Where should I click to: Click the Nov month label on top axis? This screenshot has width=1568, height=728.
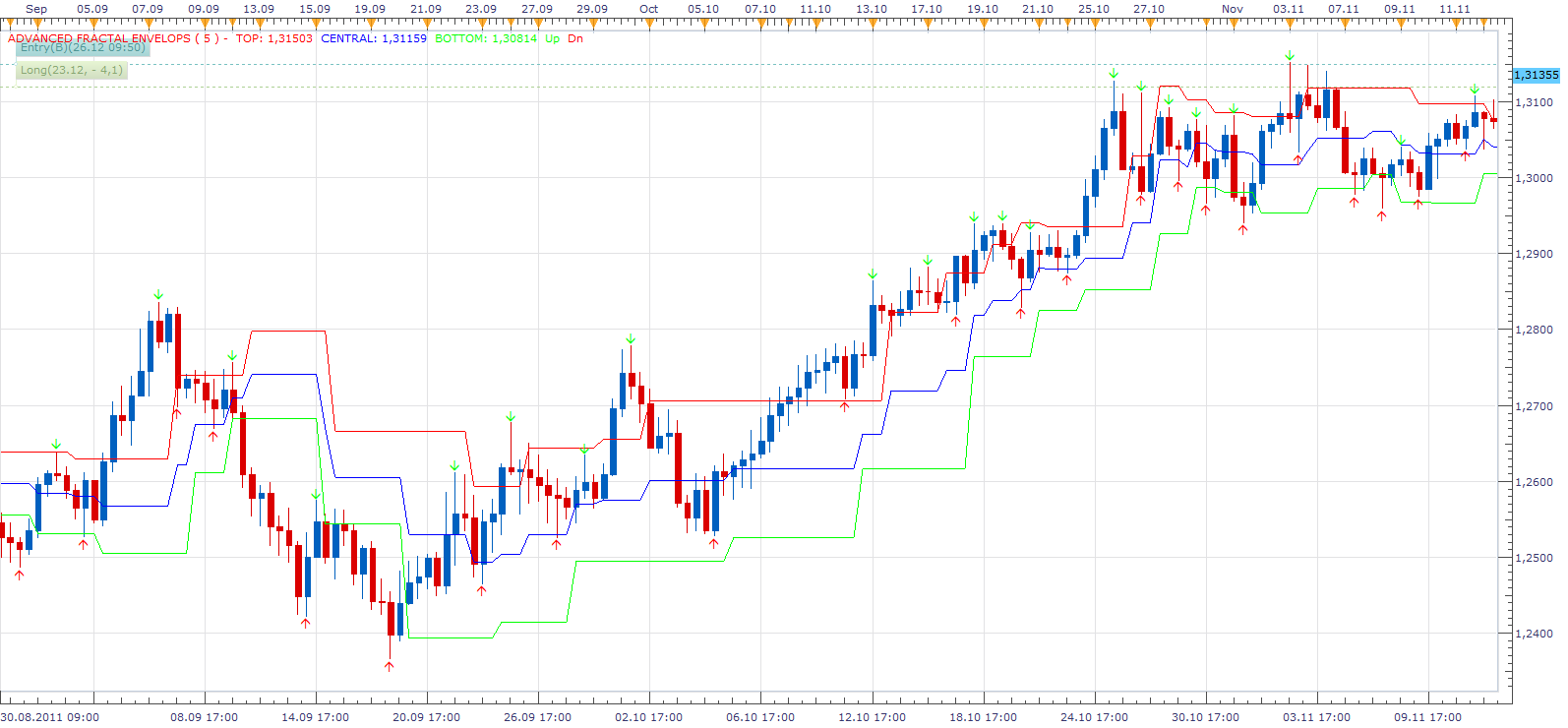pyautogui.click(x=1233, y=9)
